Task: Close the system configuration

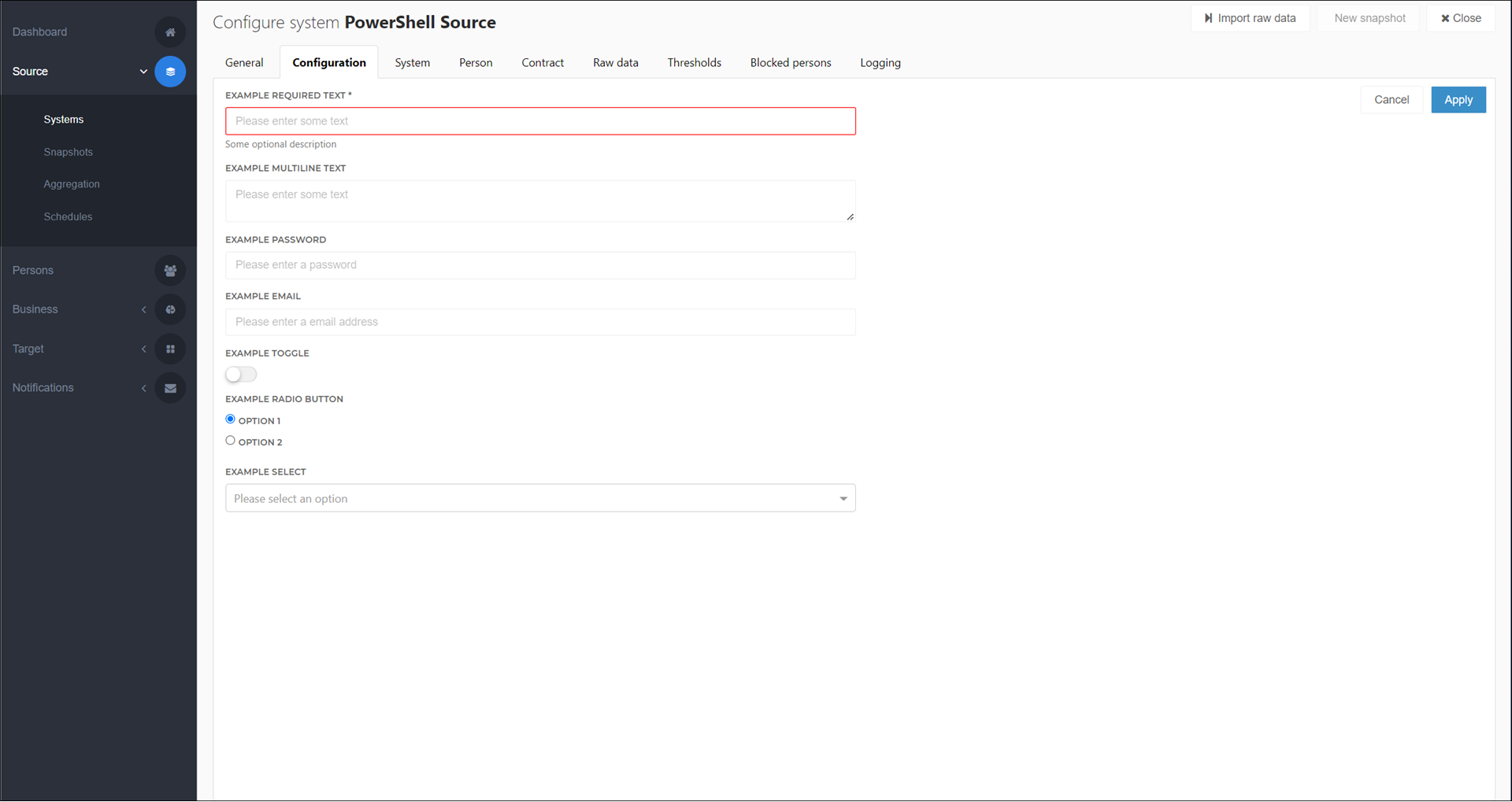Action: [1461, 18]
